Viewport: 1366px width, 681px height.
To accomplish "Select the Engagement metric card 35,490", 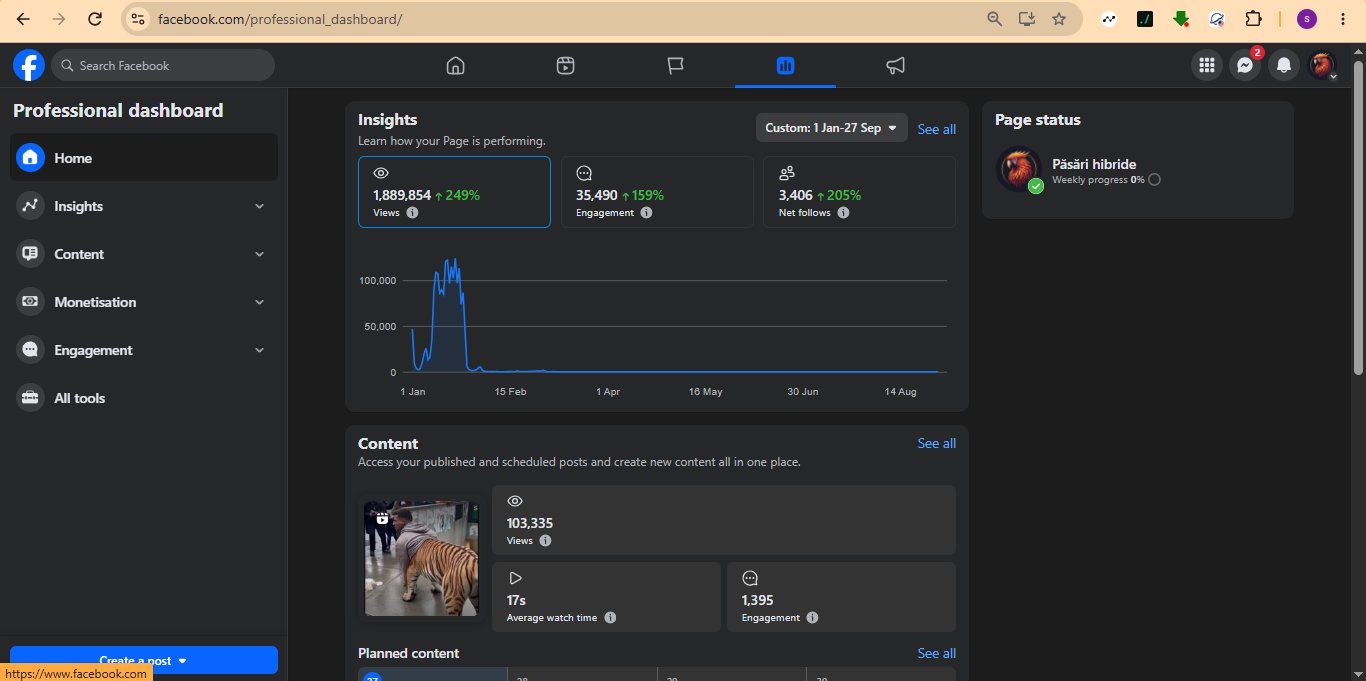I will 657,192.
